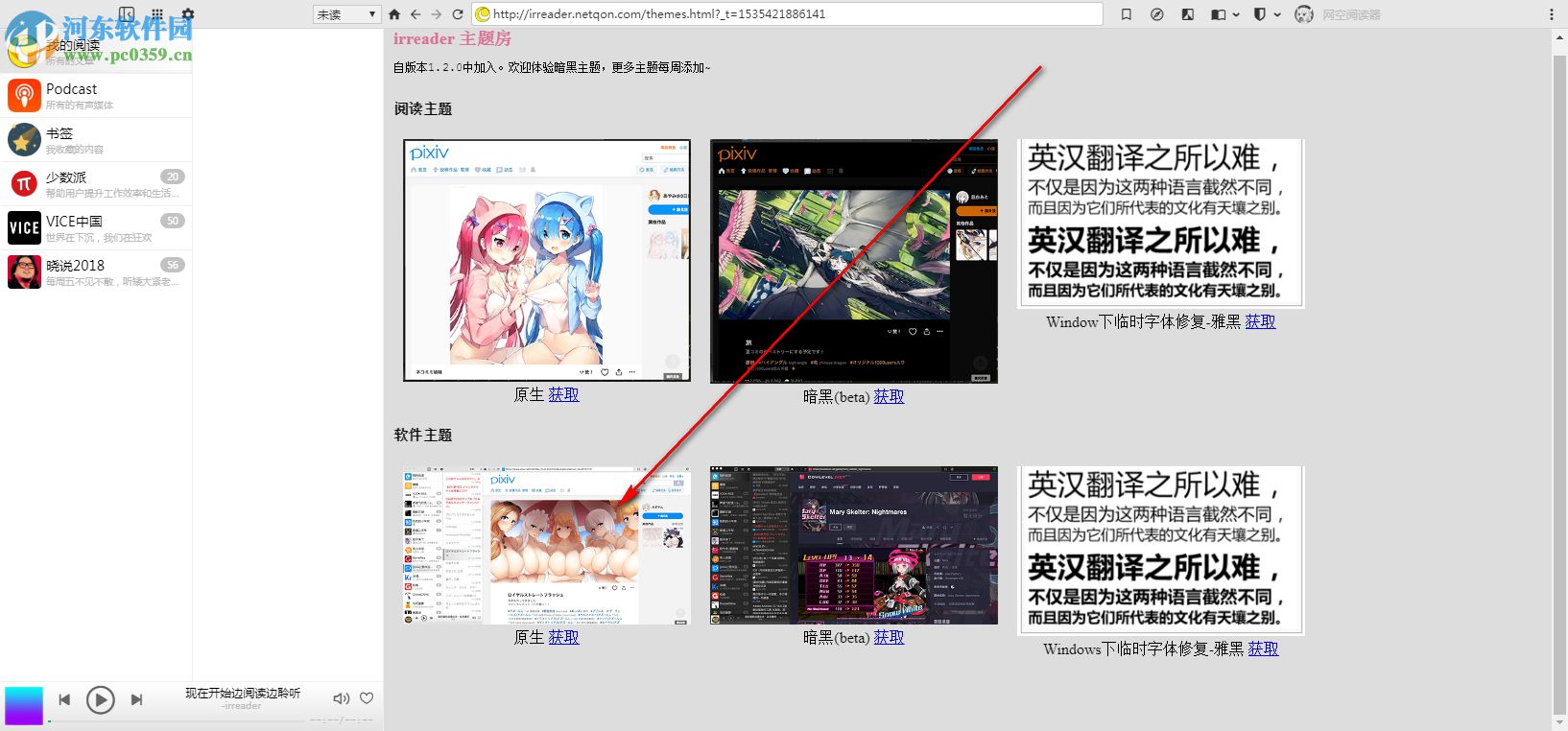
Task: Click the 少数派 unread count 20
Action: (173, 177)
